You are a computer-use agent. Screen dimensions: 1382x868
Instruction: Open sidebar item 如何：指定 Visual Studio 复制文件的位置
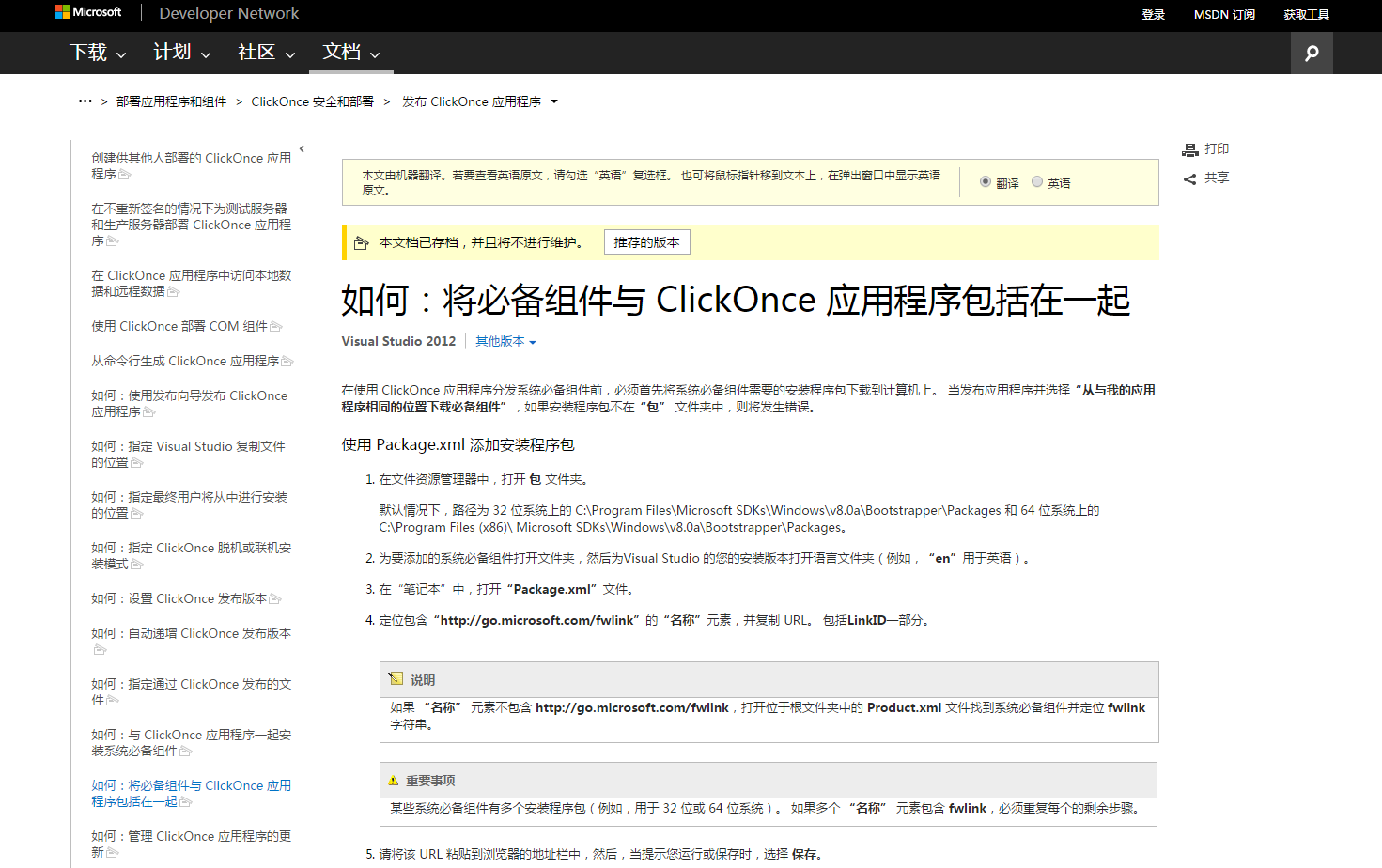click(188, 455)
